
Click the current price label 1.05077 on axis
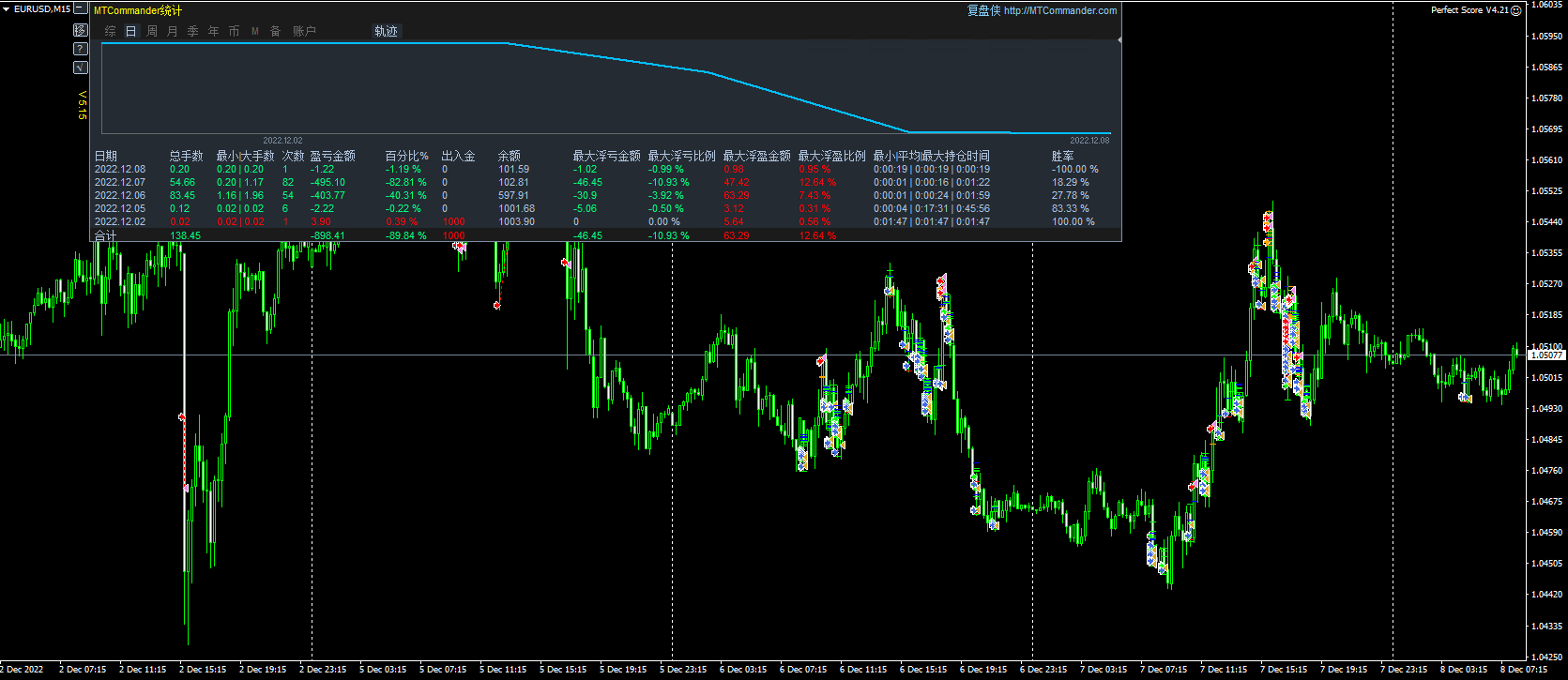click(x=1546, y=355)
